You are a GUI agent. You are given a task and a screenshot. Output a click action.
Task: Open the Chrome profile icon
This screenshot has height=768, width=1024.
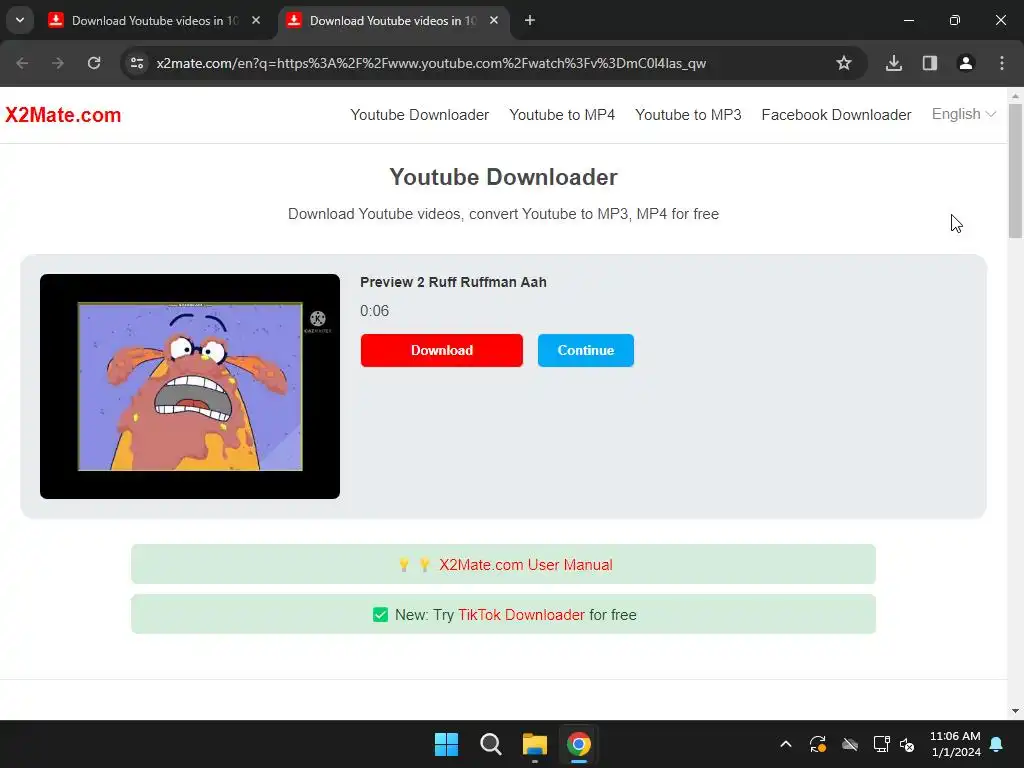pos(966,63)
